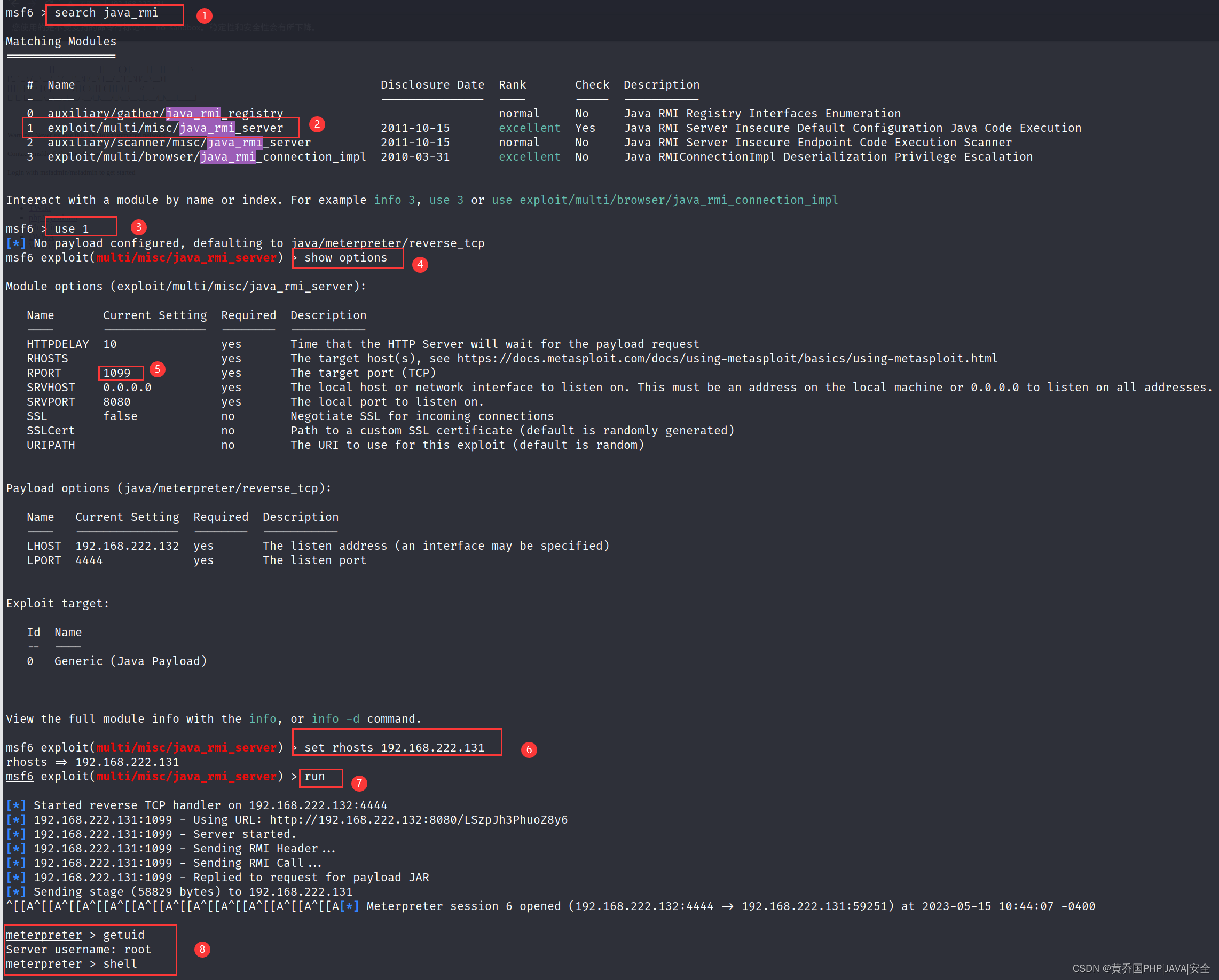
Task: Click the 'Disclosure Date' column header
Action: (x=432, y=85)
